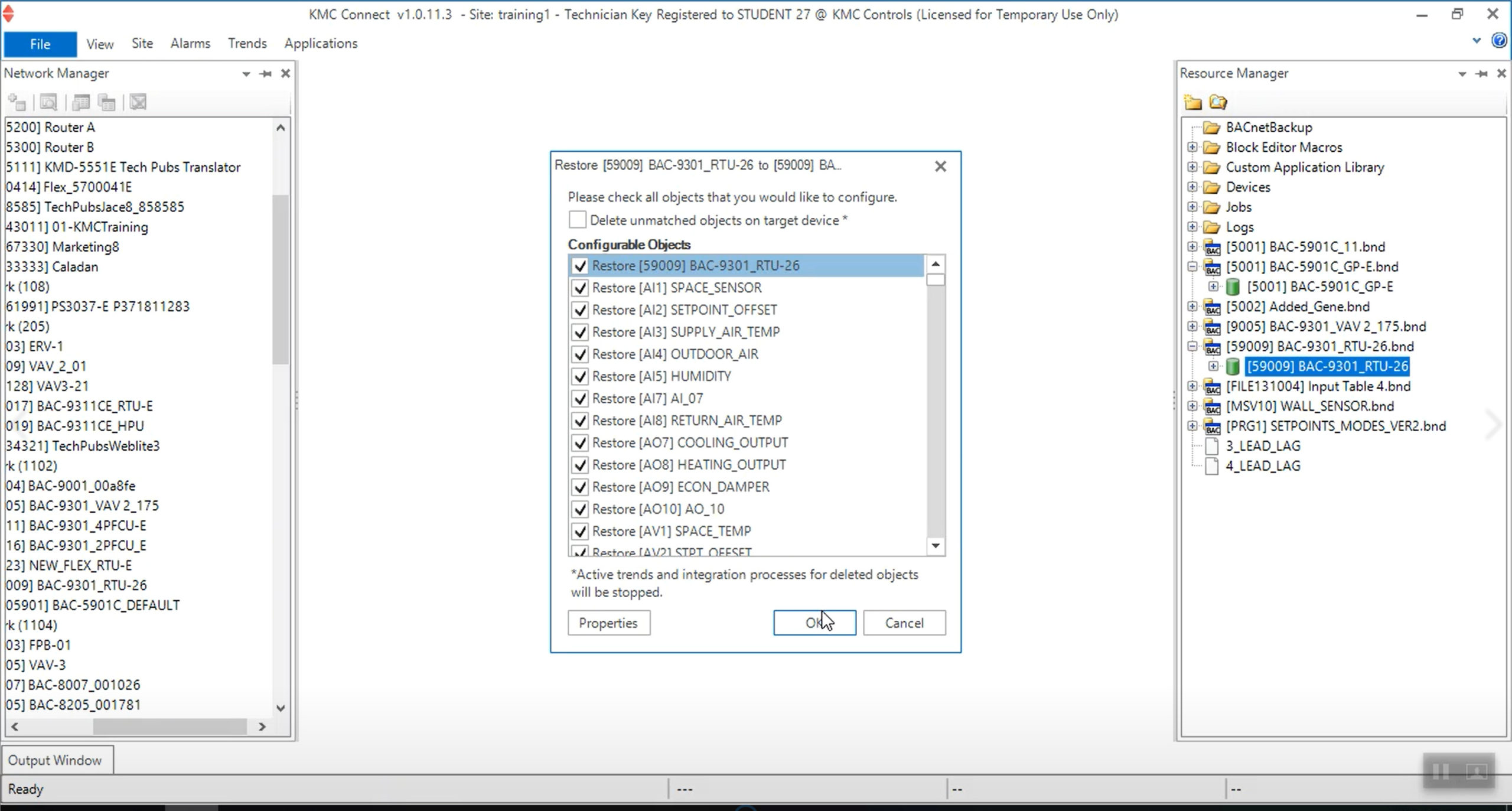The height and width of the screenshot is (811, 1512).
Task: Open the View menu
Action: click(x=100, y=43)
